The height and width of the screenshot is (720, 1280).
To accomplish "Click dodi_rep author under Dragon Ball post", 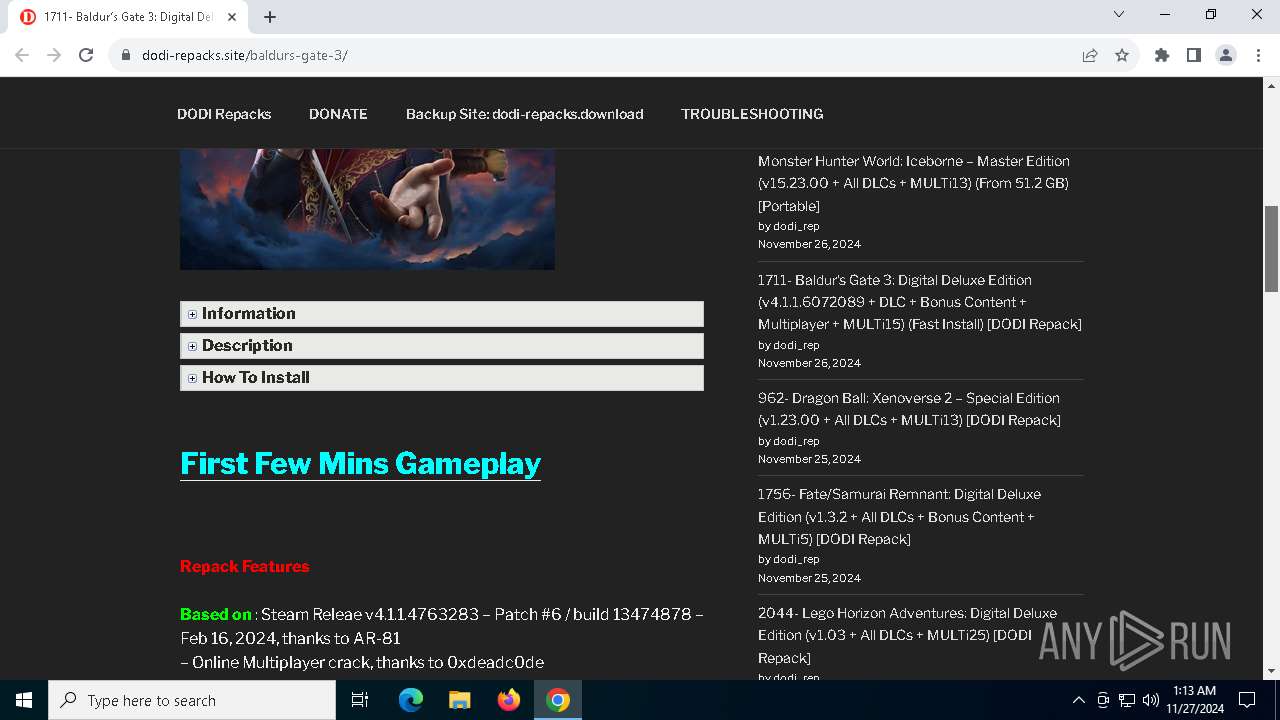I will tap(796, 441).
